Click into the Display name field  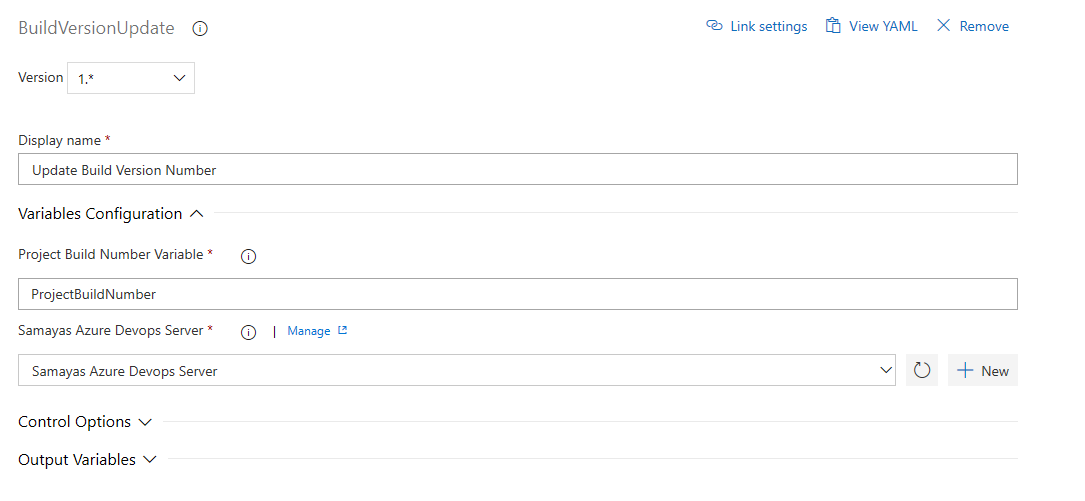tap(518, 170)
